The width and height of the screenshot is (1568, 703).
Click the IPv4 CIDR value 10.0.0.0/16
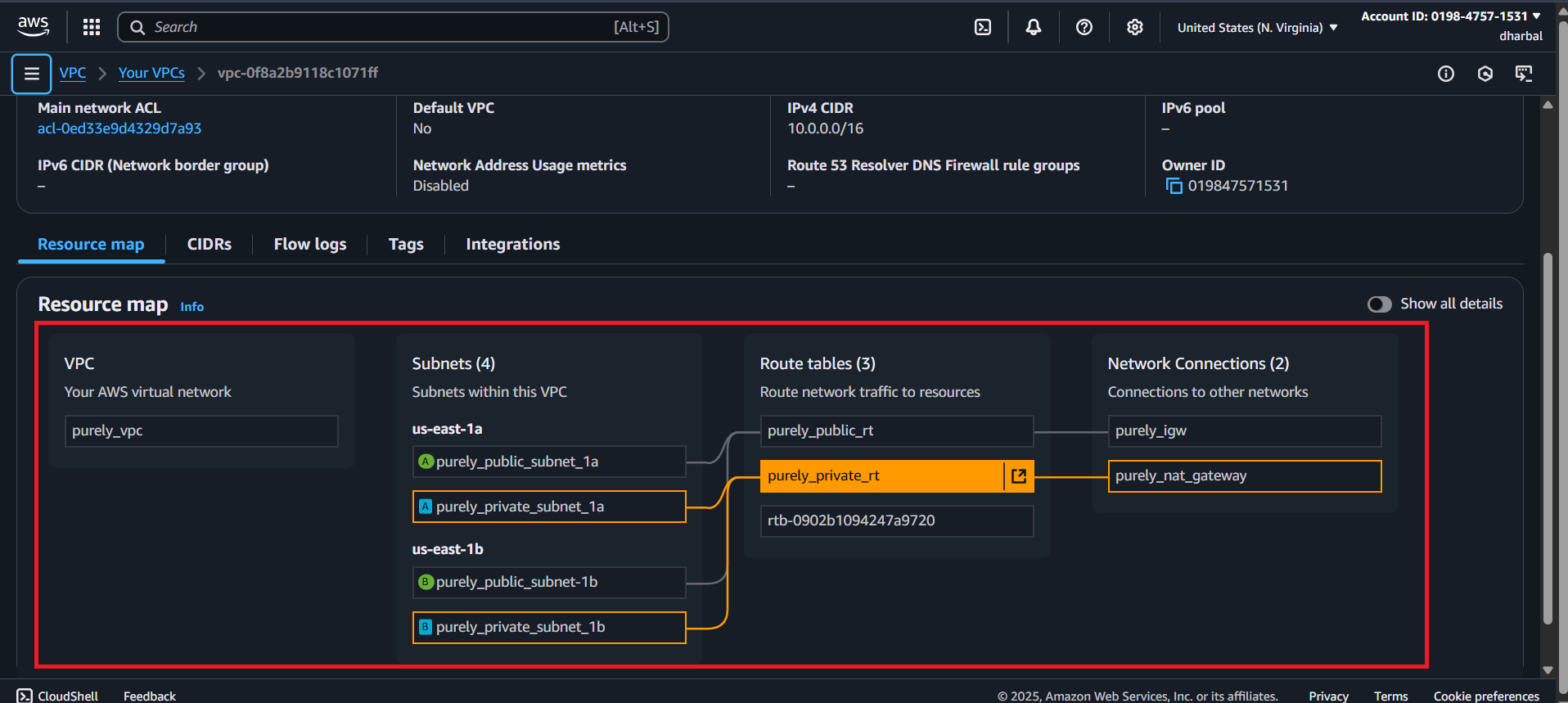pyautogui.click(x=825, y=128)
